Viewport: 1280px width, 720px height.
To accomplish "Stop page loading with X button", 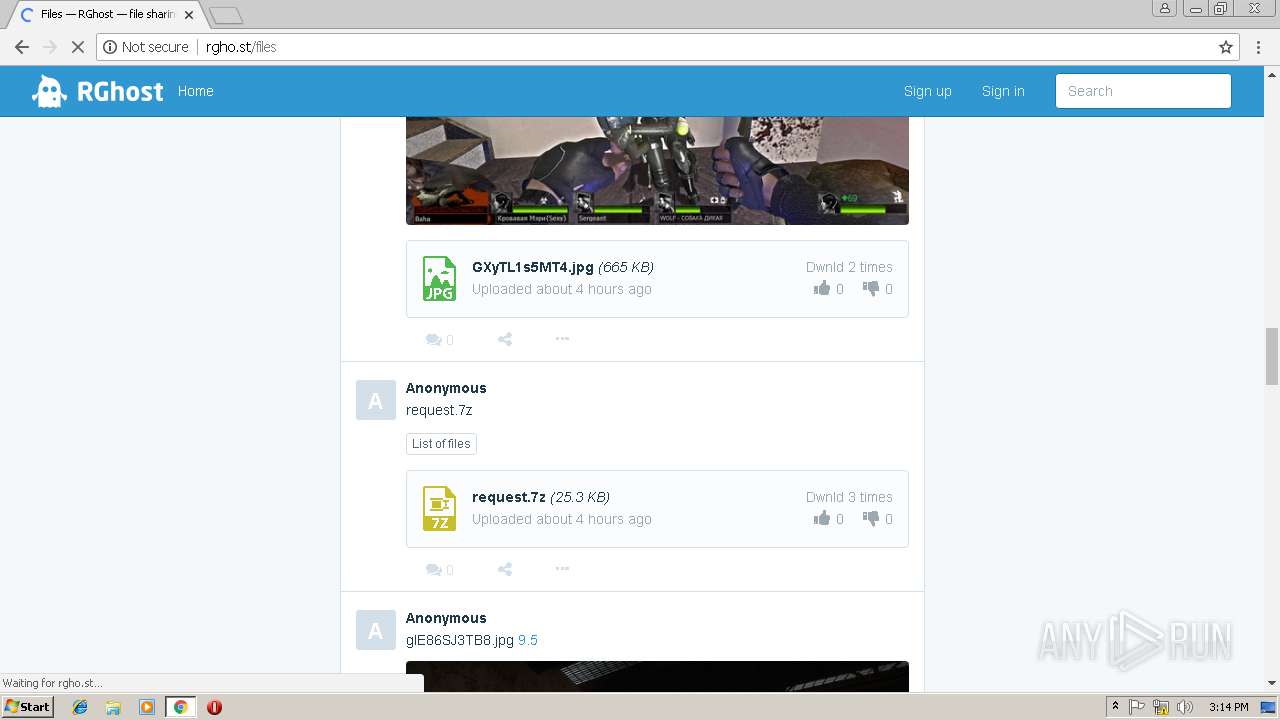I will point(78,47).
